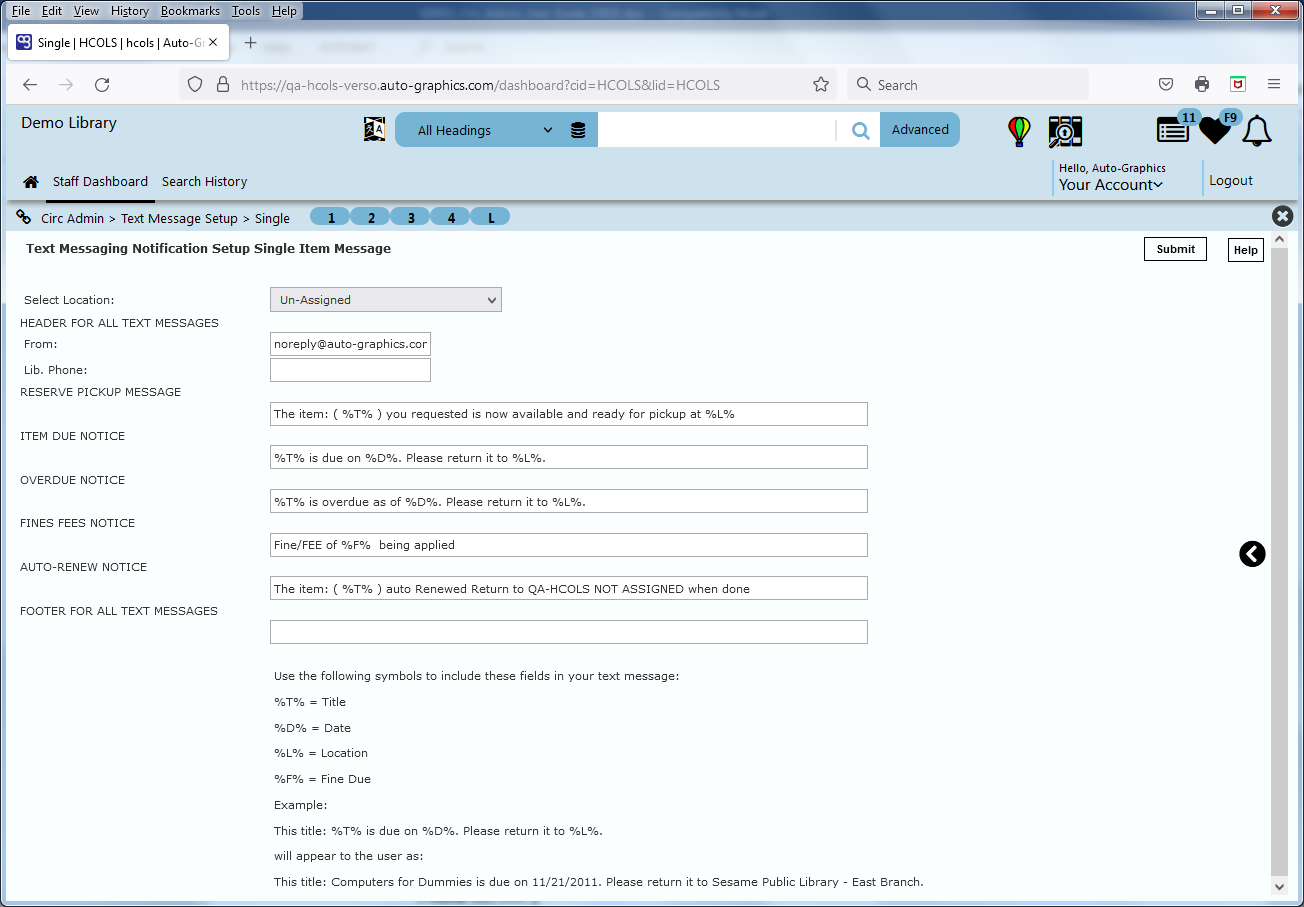The width and height of the screenshot is (1304, 907).
Task: Click the padlock site info icon
Action: (223, 85)
